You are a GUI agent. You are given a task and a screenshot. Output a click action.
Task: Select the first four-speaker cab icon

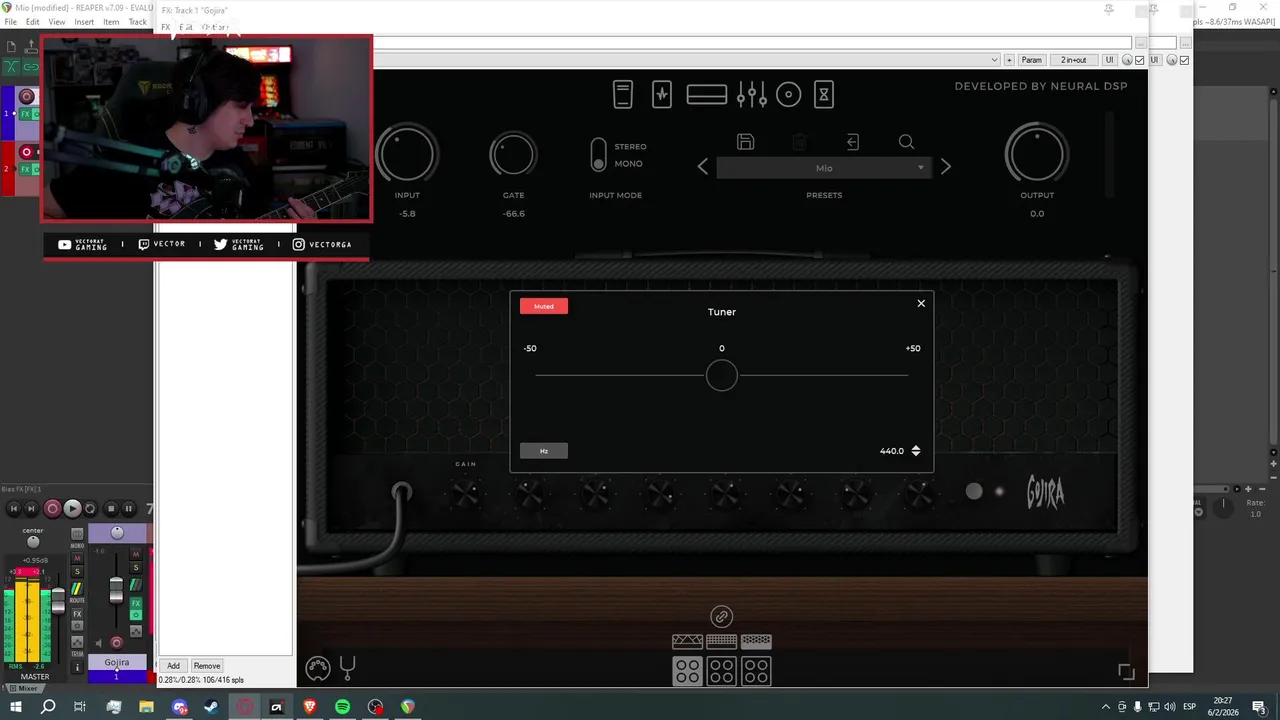pyautogui.click(x=687, y=671)
